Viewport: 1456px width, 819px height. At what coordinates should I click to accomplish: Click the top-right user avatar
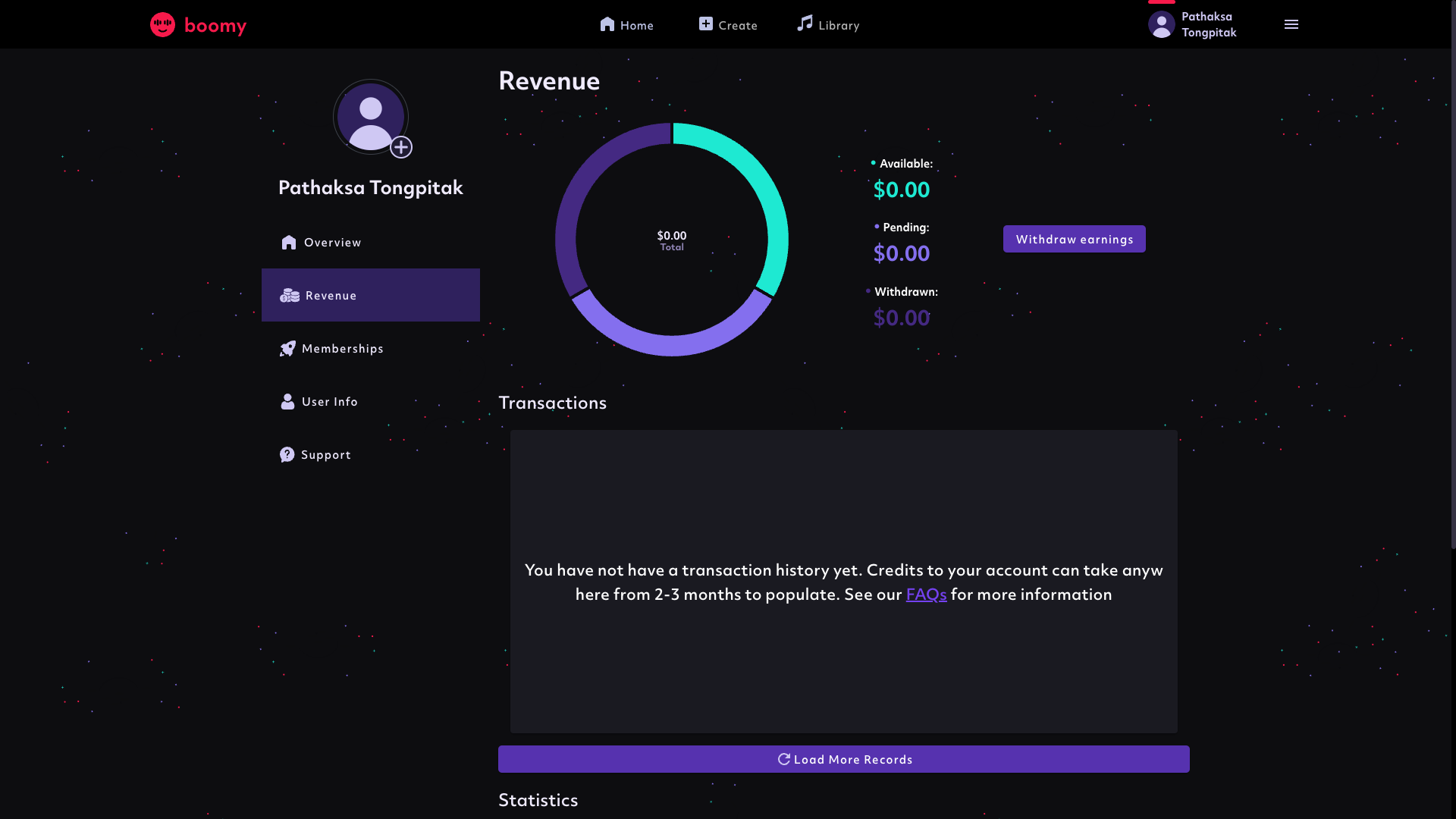coord(1161,25)
